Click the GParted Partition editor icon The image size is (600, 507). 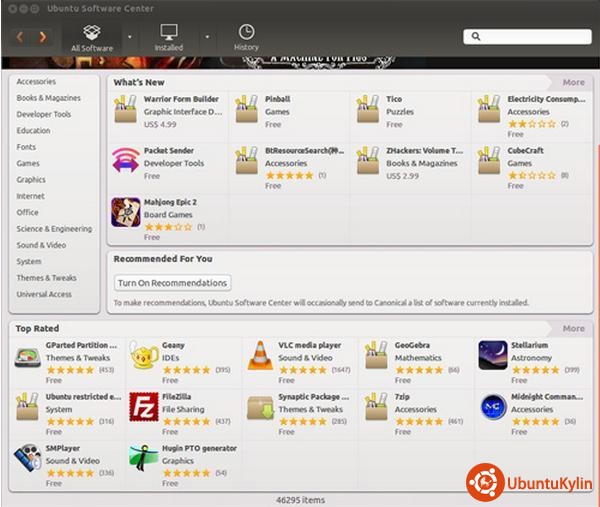coord(28,357)
